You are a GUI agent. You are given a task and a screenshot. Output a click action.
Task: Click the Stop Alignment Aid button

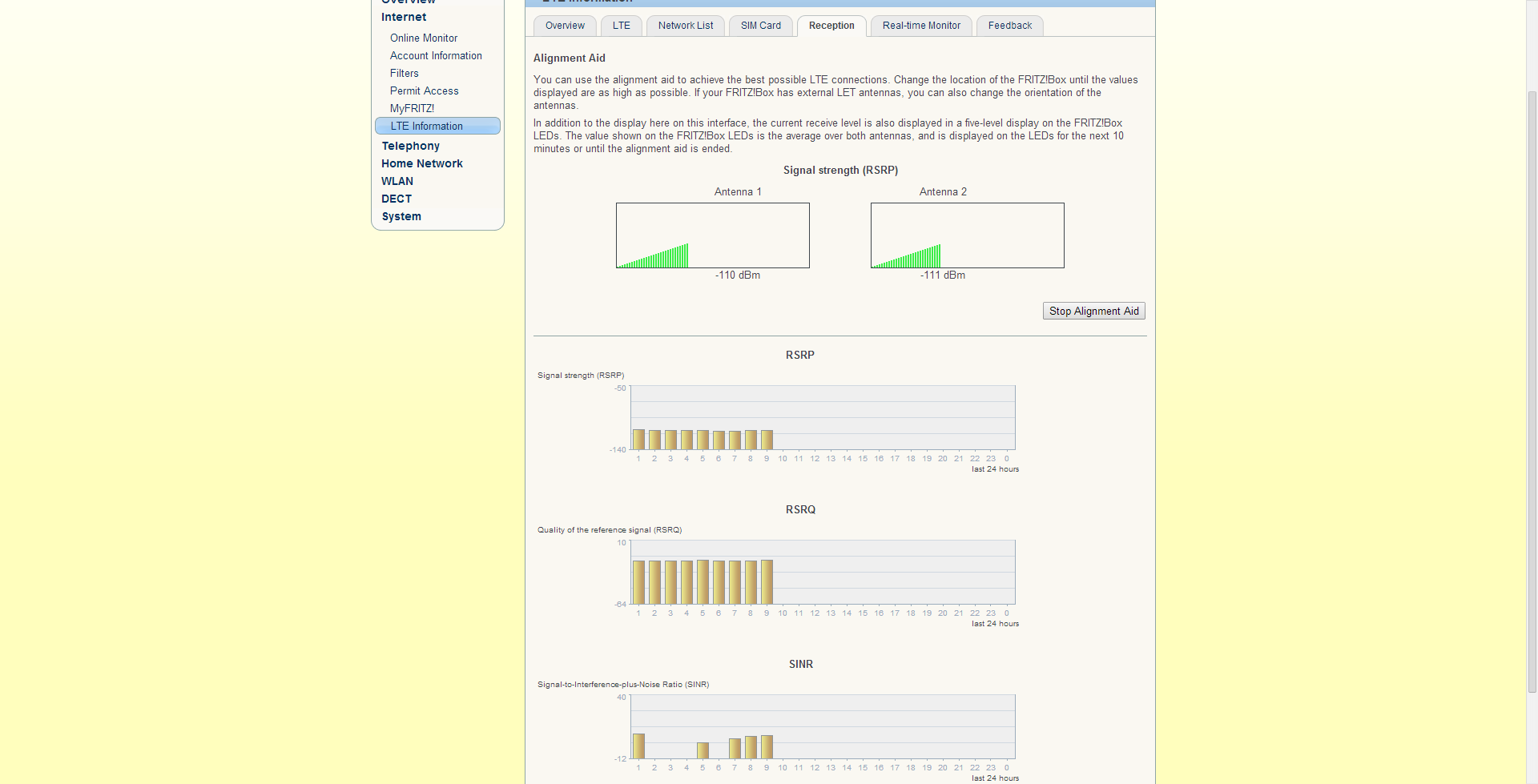[x=1094, y=311]
